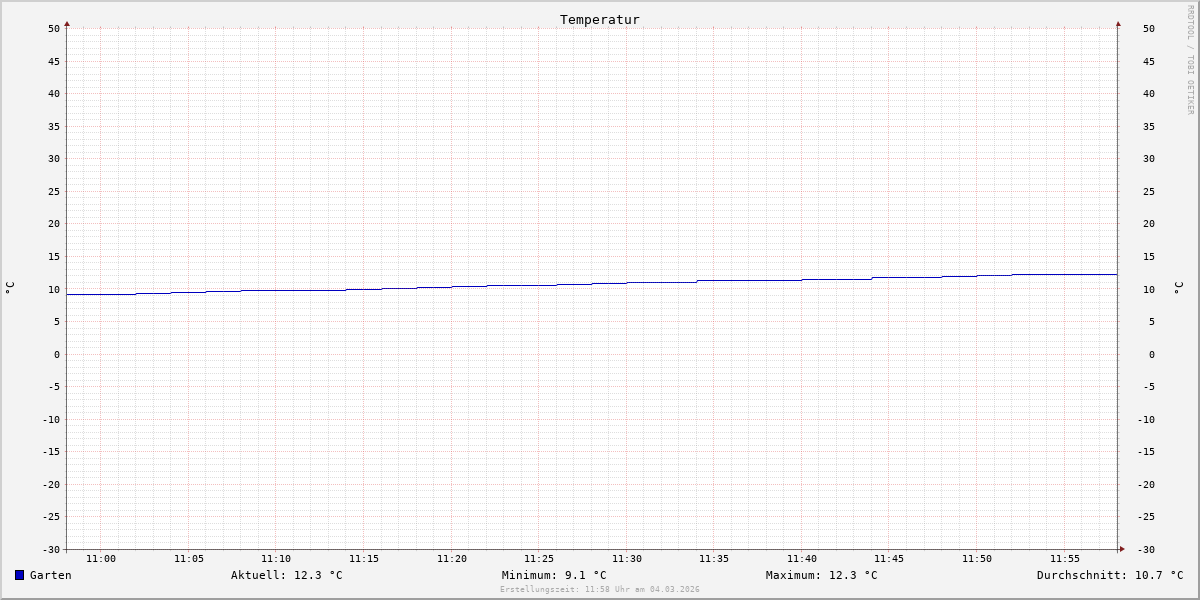Select the "Aktuell: 12.3 °C" value
Viewport: 1200px width, 600px height.
click(x=287, y=575)
